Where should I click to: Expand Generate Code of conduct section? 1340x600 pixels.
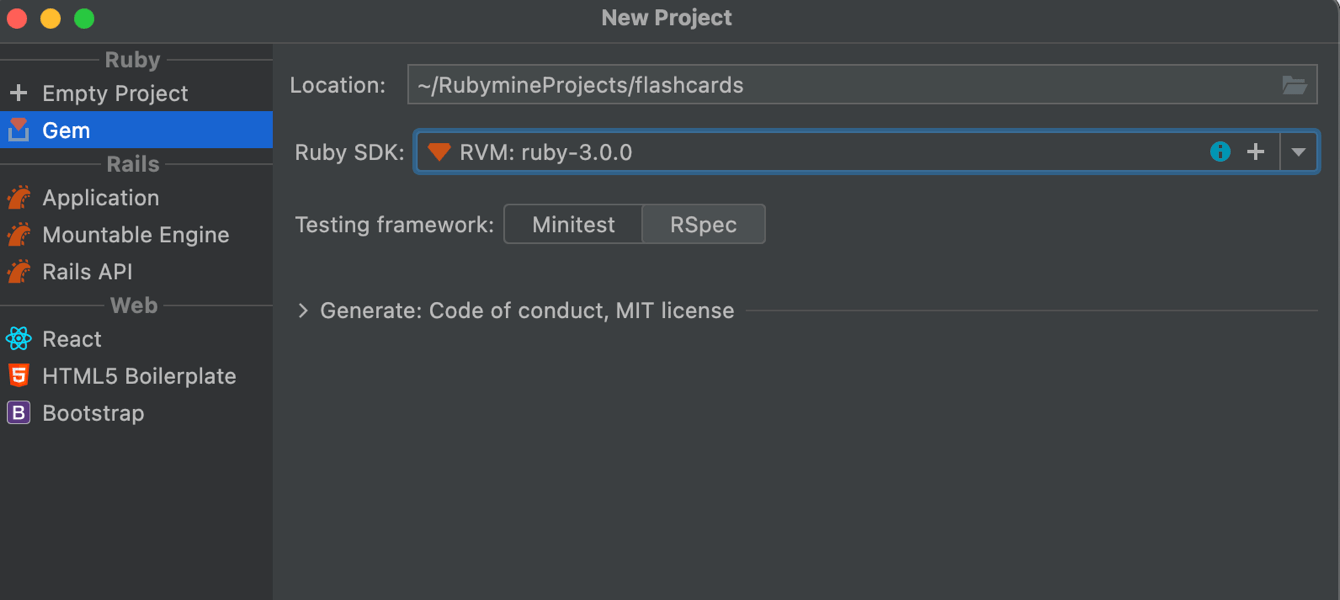tap(303, 311)
